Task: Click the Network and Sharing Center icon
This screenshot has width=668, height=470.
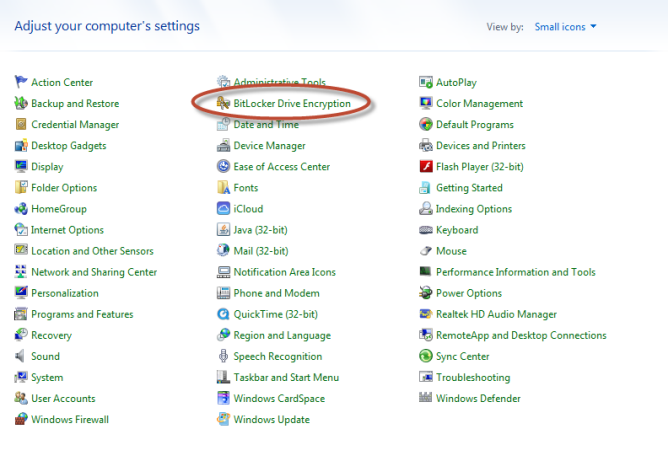Action: (20, 271)
